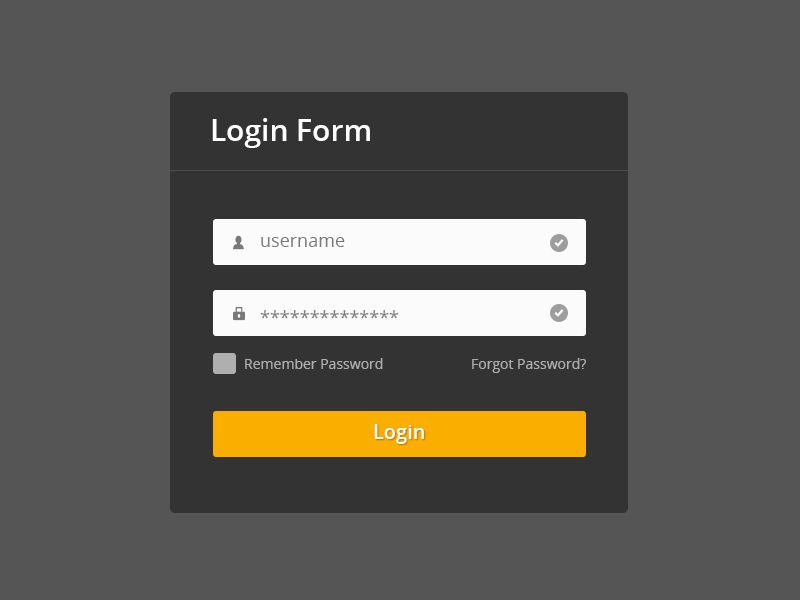800x600 pixels.
Task: Focus the username input field
Action: (399, 242)
